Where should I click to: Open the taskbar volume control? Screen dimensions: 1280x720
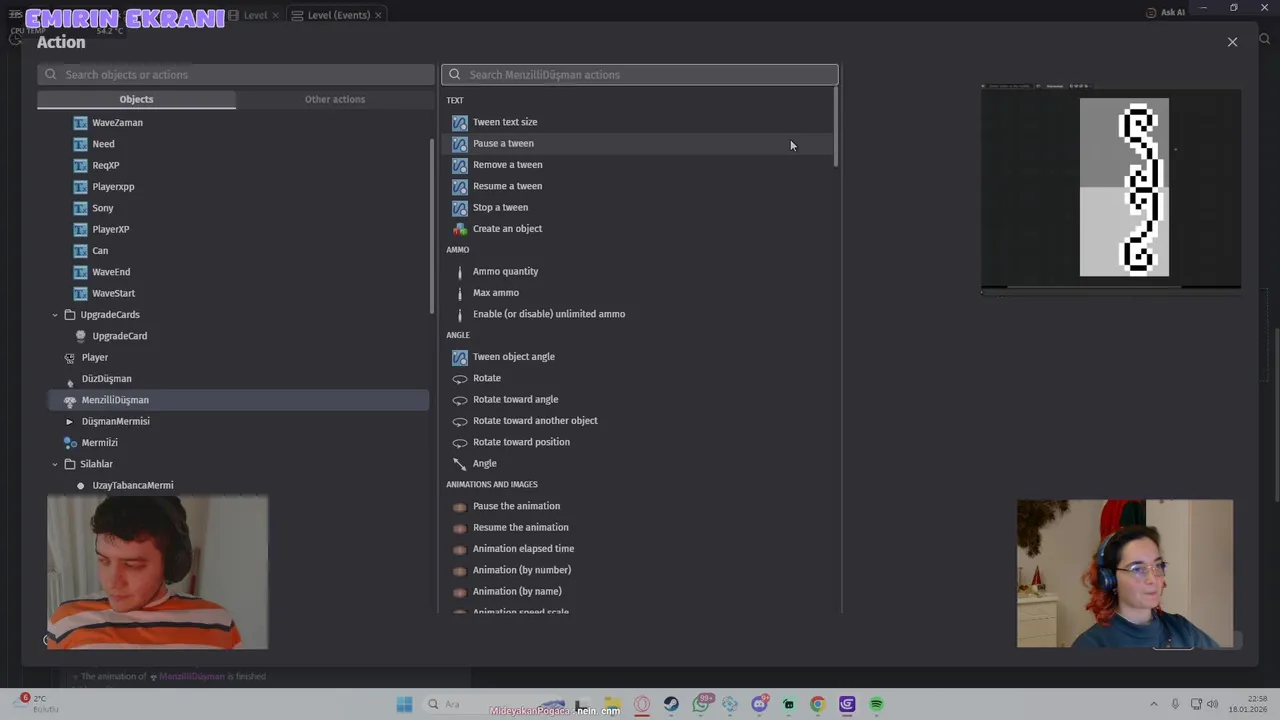[1212, 704]
